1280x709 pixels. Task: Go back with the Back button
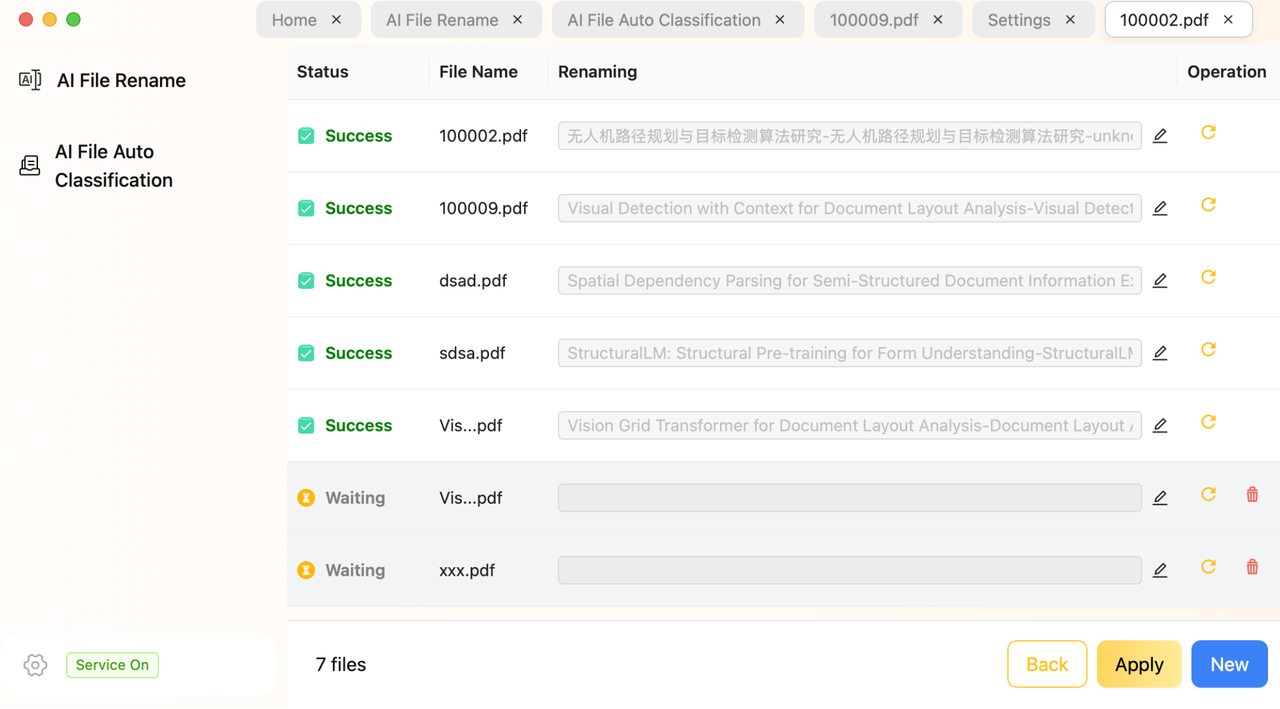tap(1047, 664)
